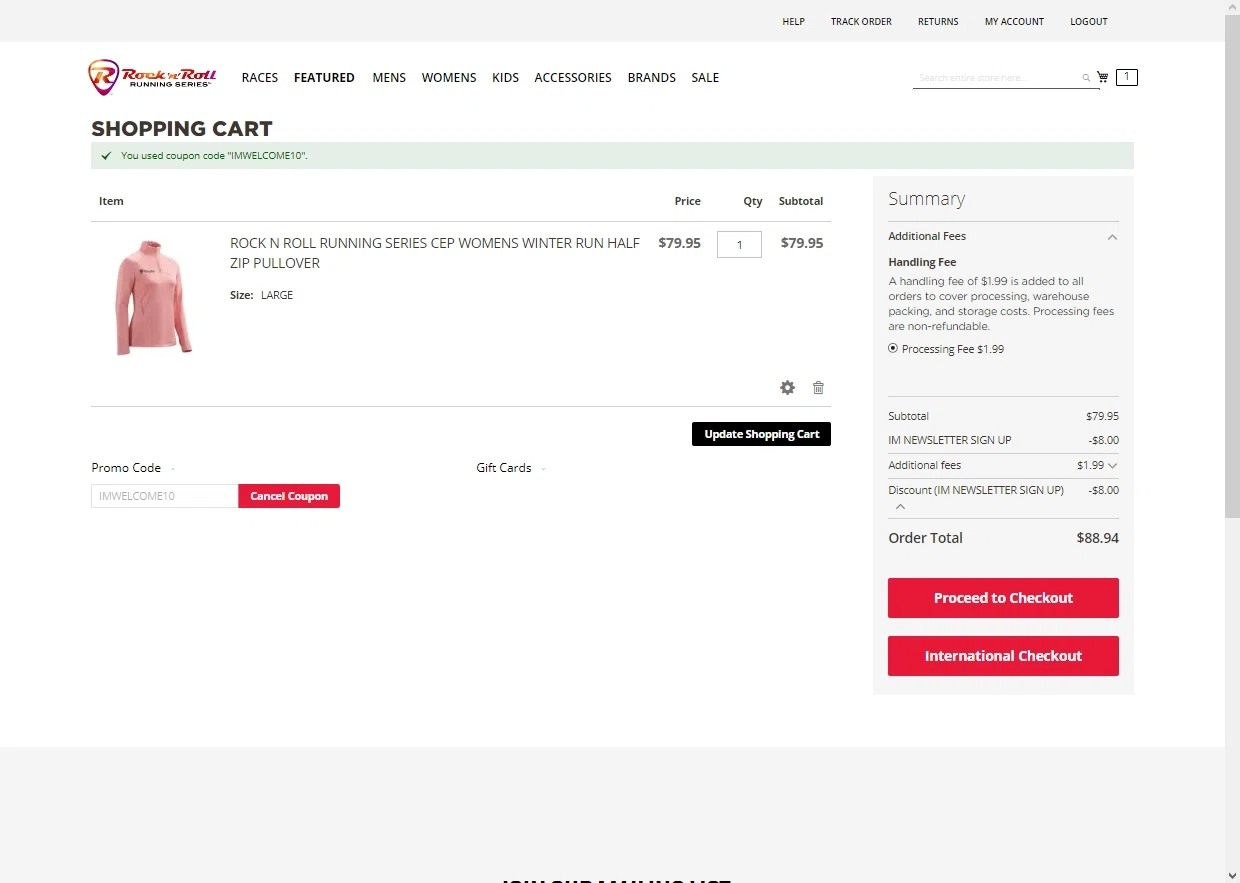This screenshot has height=883, width=1240.
Task: Click Update Shopping Cart
Action: pos(761,434)
